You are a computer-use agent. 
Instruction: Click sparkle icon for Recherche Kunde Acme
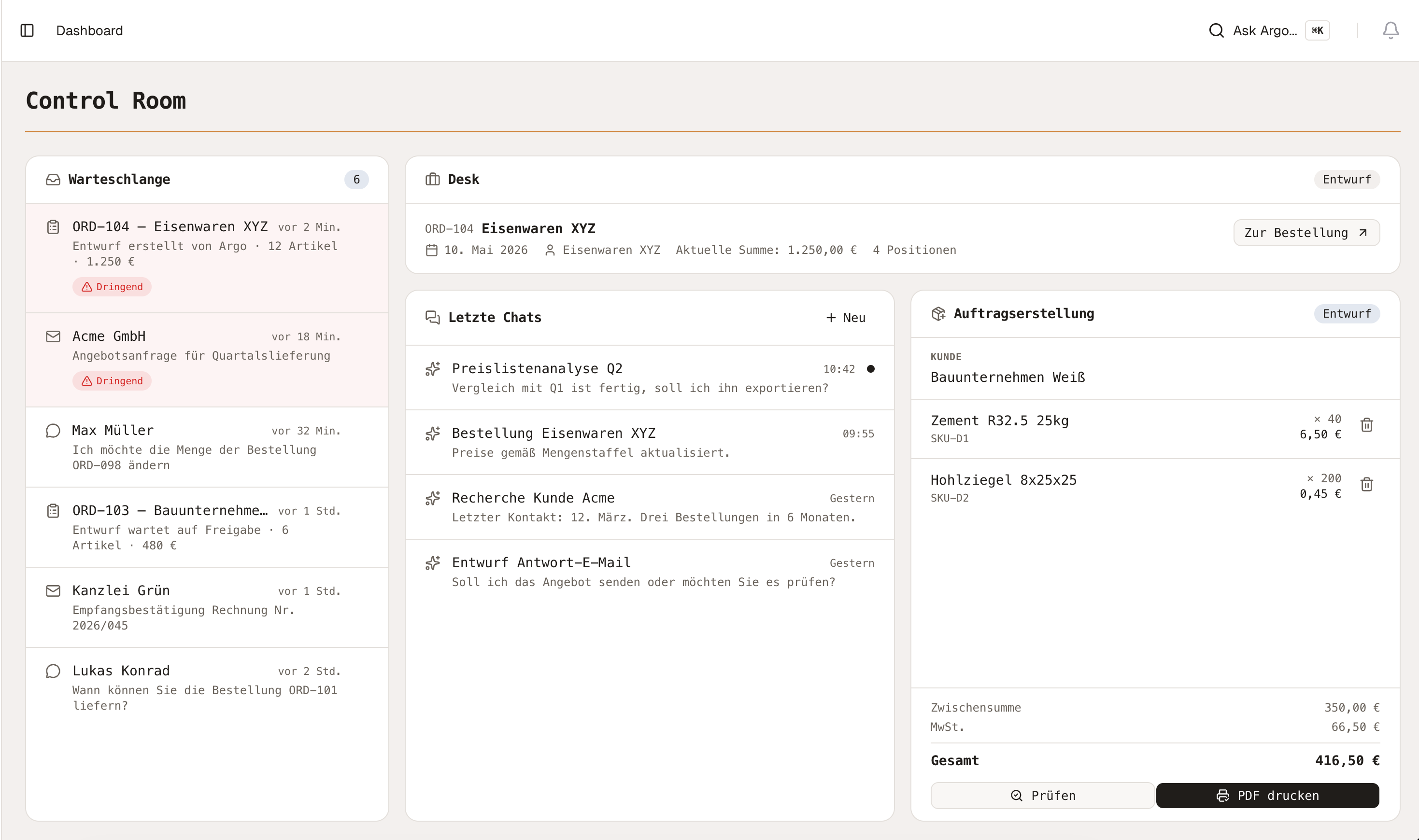tap(433, 498)
